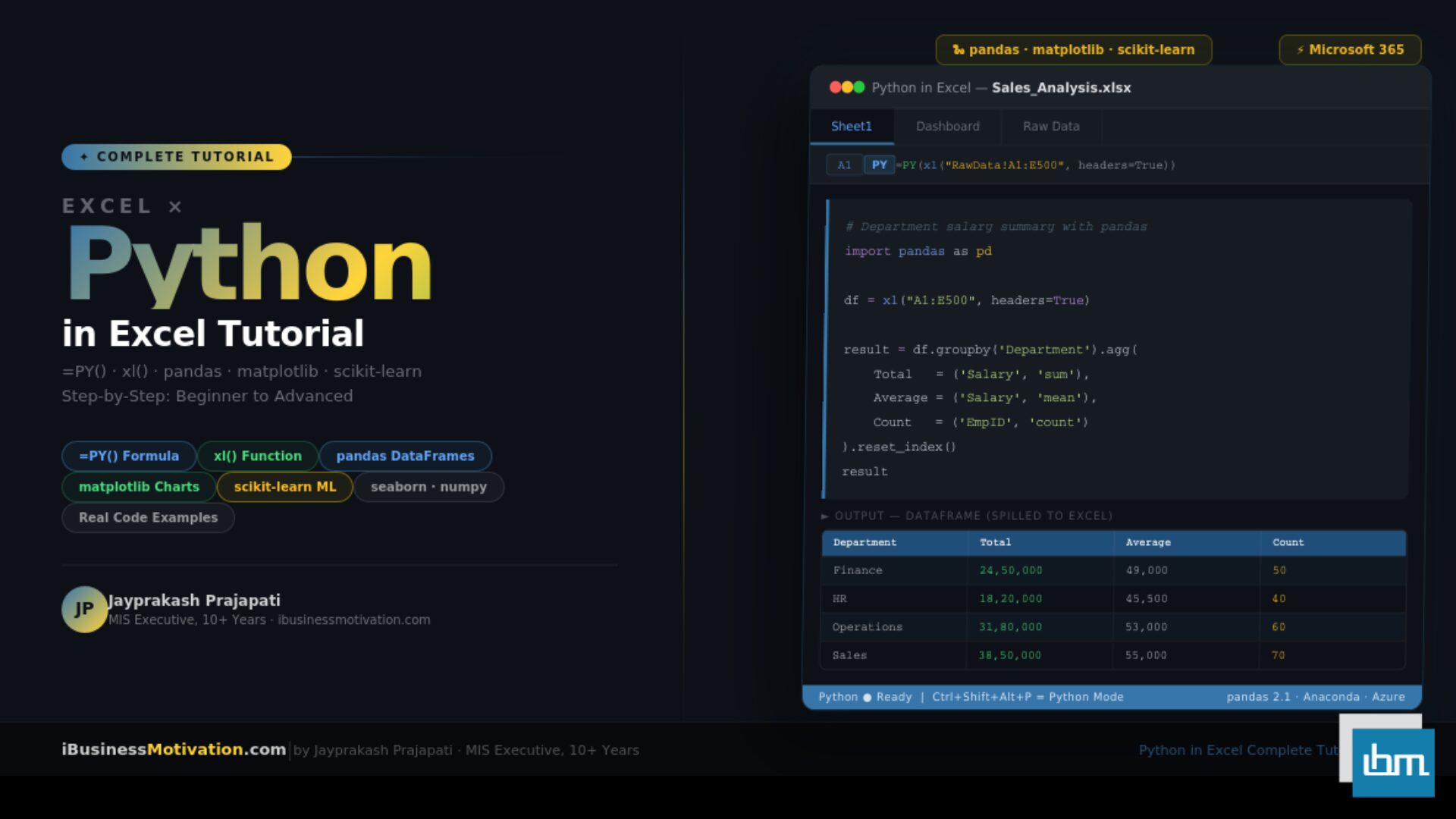
Task: Click the xl() Function tag
Action: [x=257, y=456]
